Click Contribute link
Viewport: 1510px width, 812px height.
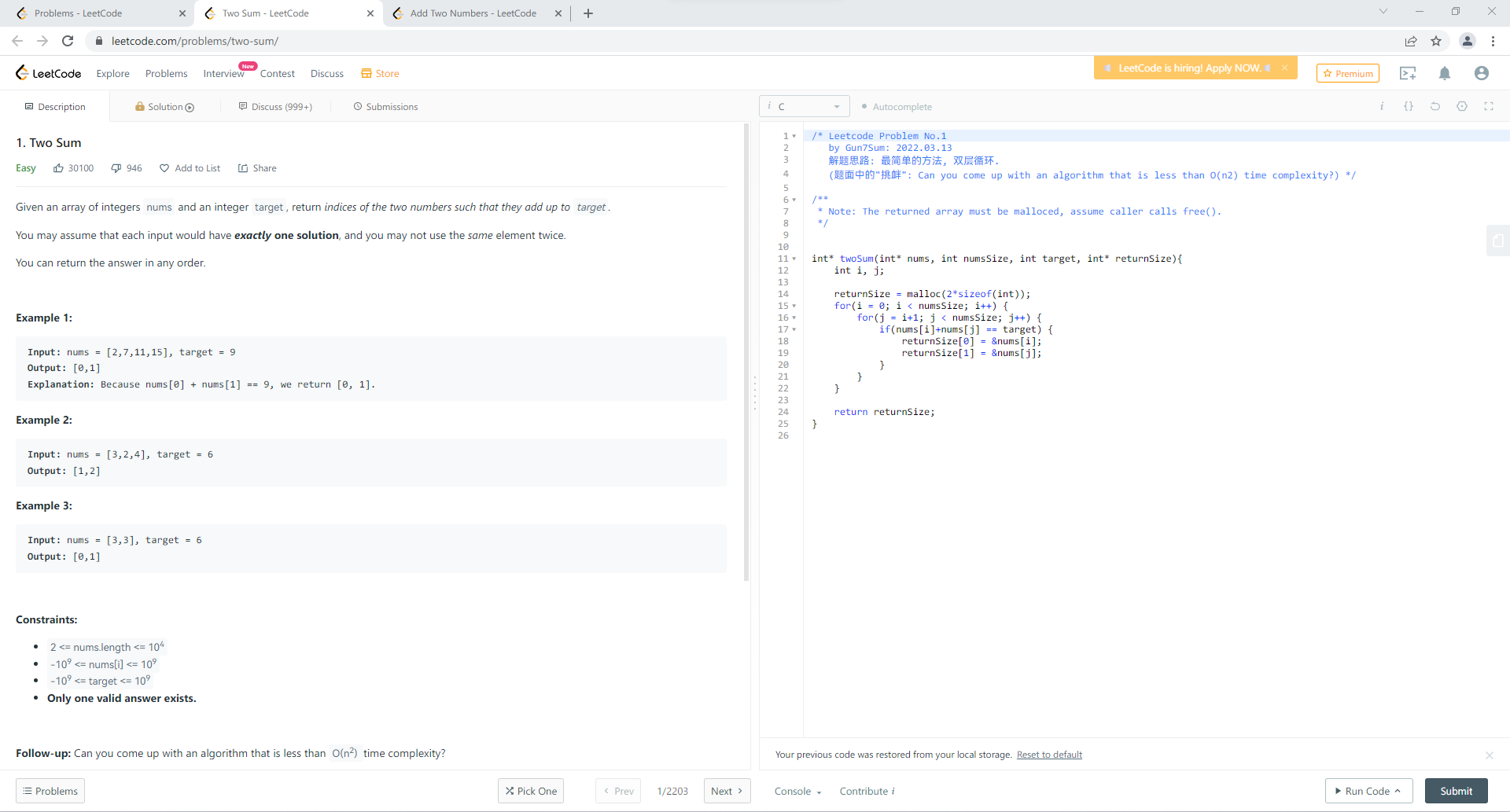pyautogui.click(x=867, y=792)
